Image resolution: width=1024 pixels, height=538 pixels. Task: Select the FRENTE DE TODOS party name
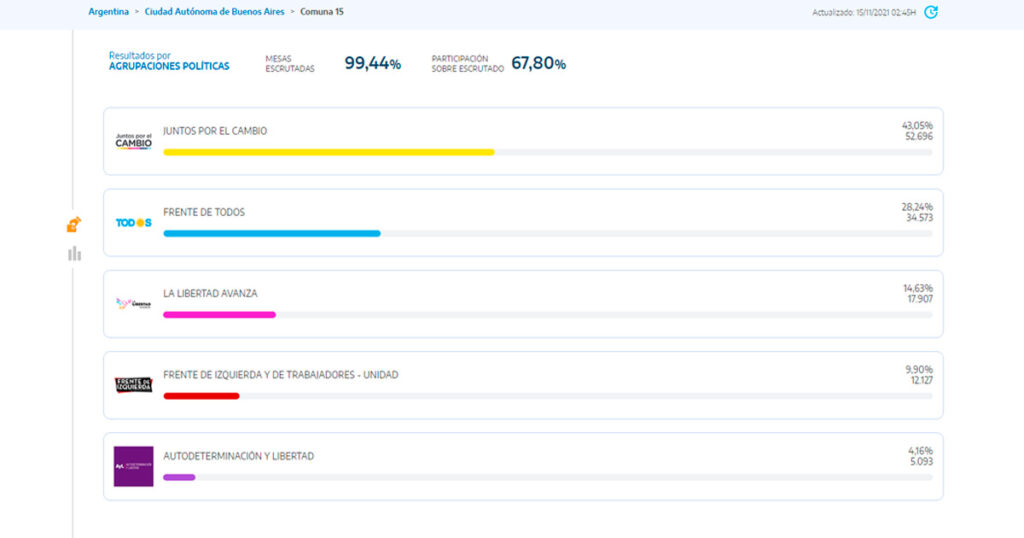204,212
